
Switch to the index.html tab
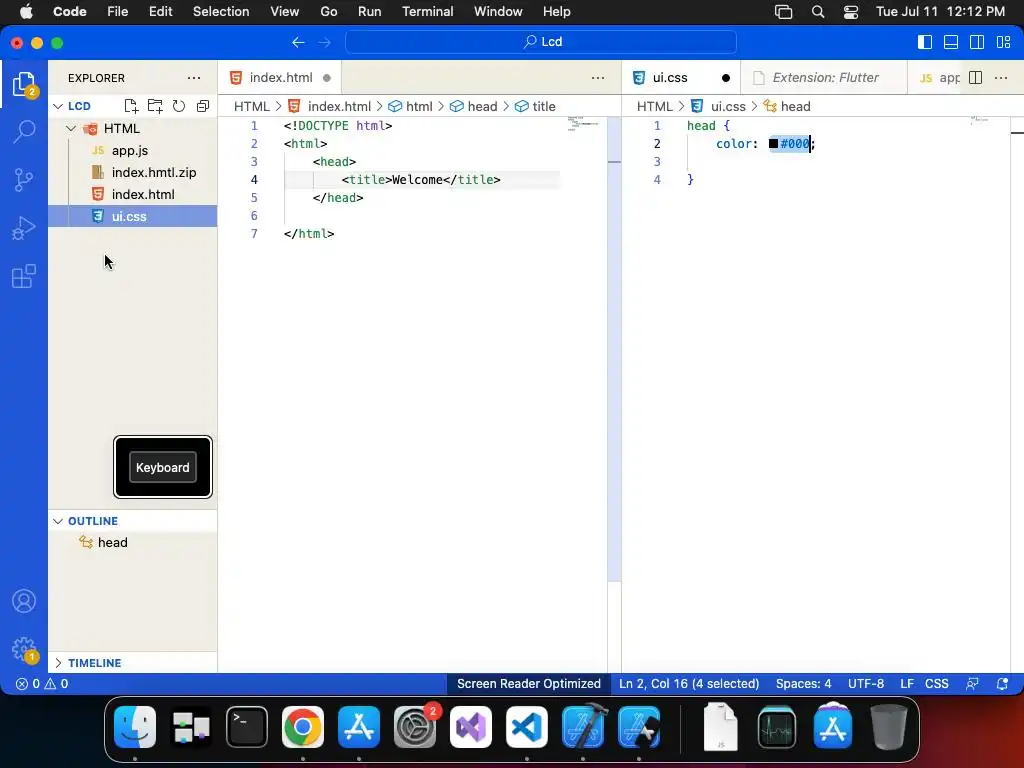280,78
